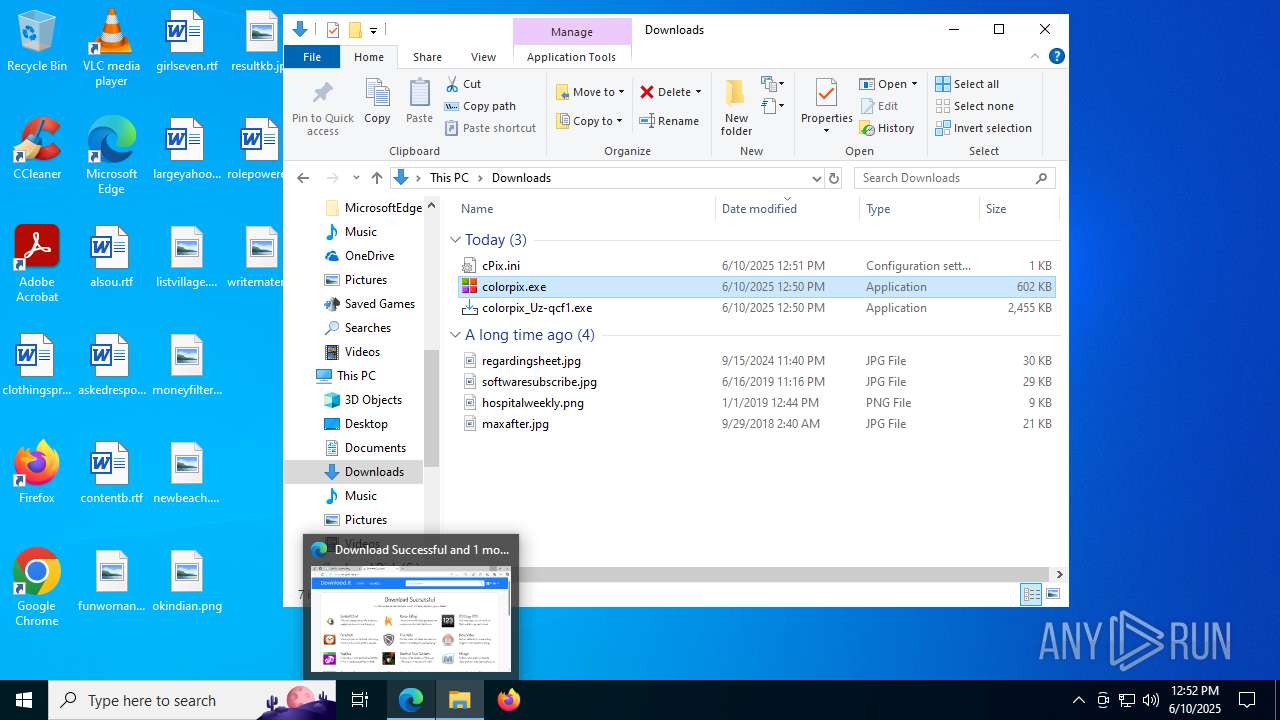Screen dimensions: 1280x720
Task: Click Invert selection in ribbon
Action: point(983,128)
